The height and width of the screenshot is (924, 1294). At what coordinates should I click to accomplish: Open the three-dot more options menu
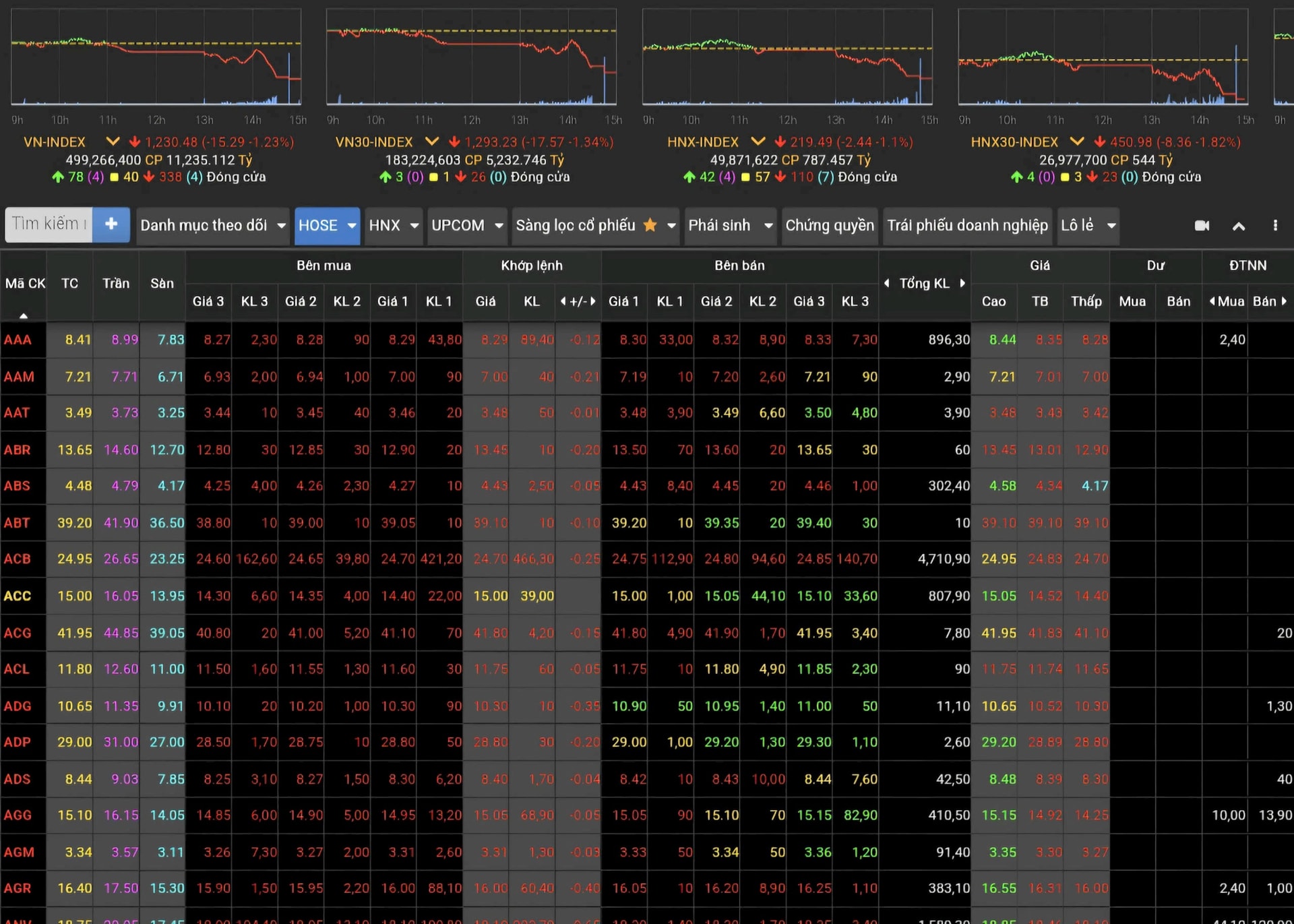click(x=1275, y=225)
